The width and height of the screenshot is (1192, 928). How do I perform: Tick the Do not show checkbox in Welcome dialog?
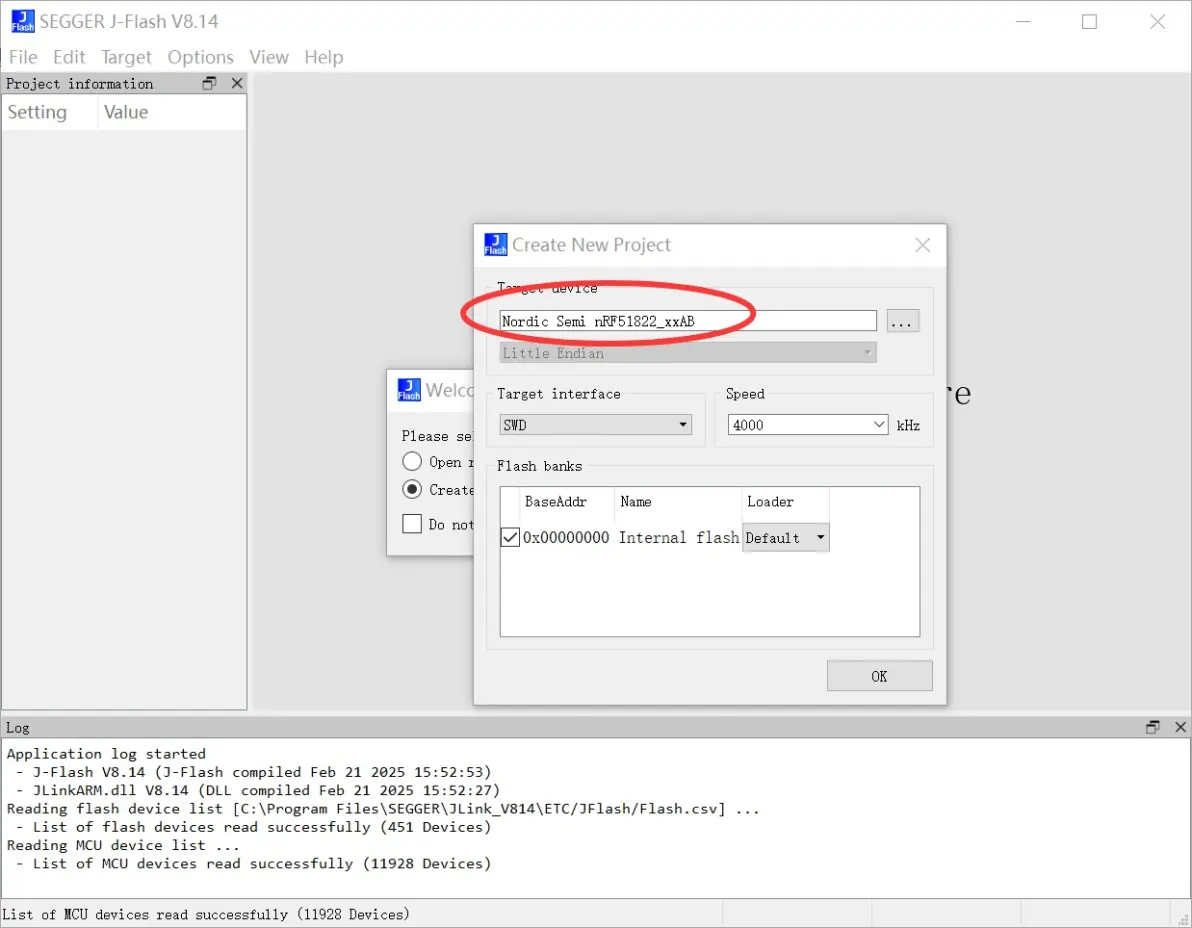point(412,524)
